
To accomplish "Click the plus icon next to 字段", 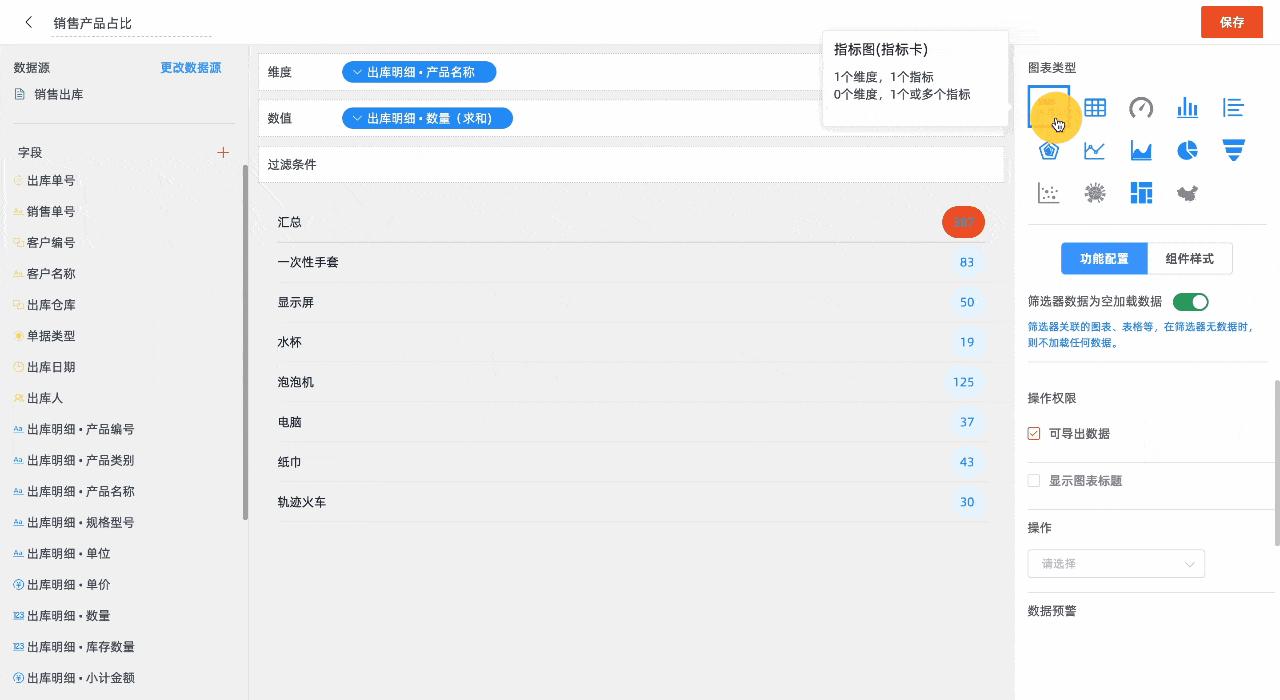I will pos(223,152).
